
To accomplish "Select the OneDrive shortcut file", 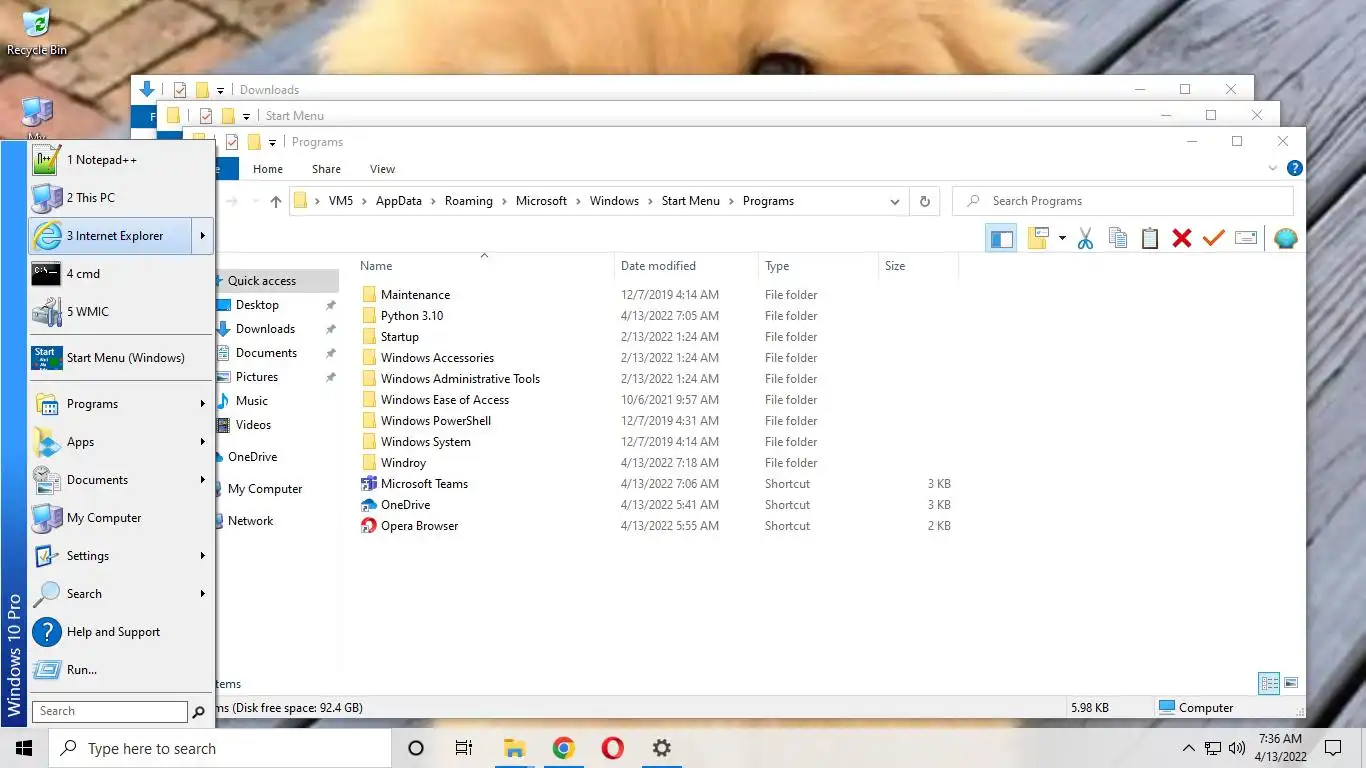I will pos(405,505).
